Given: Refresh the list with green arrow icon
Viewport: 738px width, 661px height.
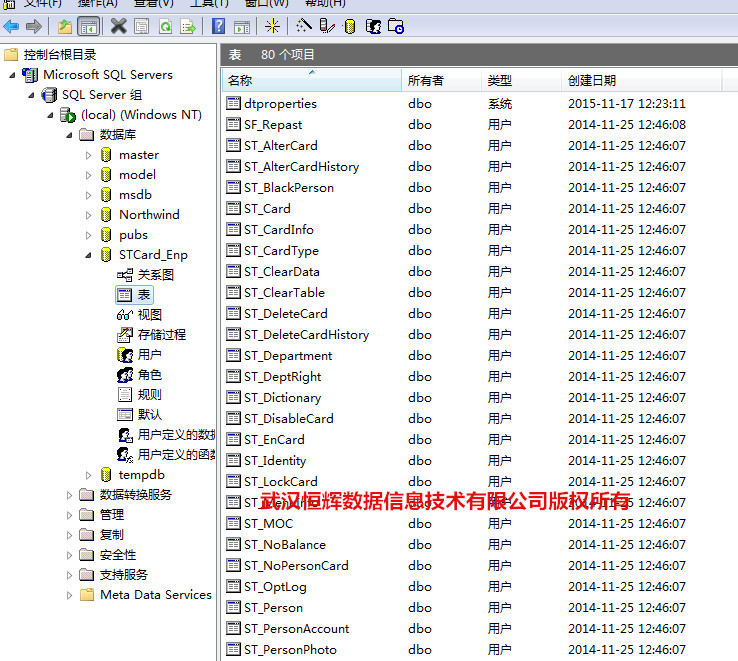Looking at the screenshot, I should (x=165, y=26).
